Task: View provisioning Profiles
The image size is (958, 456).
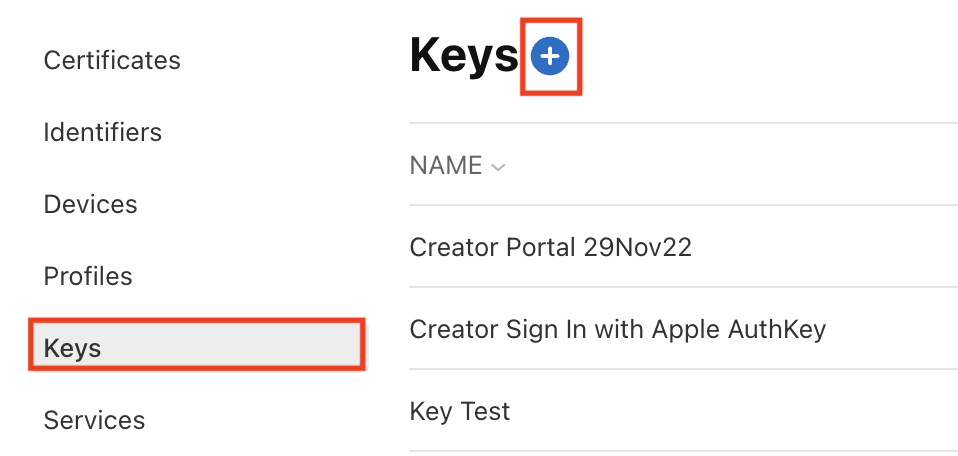Action: 88,276
